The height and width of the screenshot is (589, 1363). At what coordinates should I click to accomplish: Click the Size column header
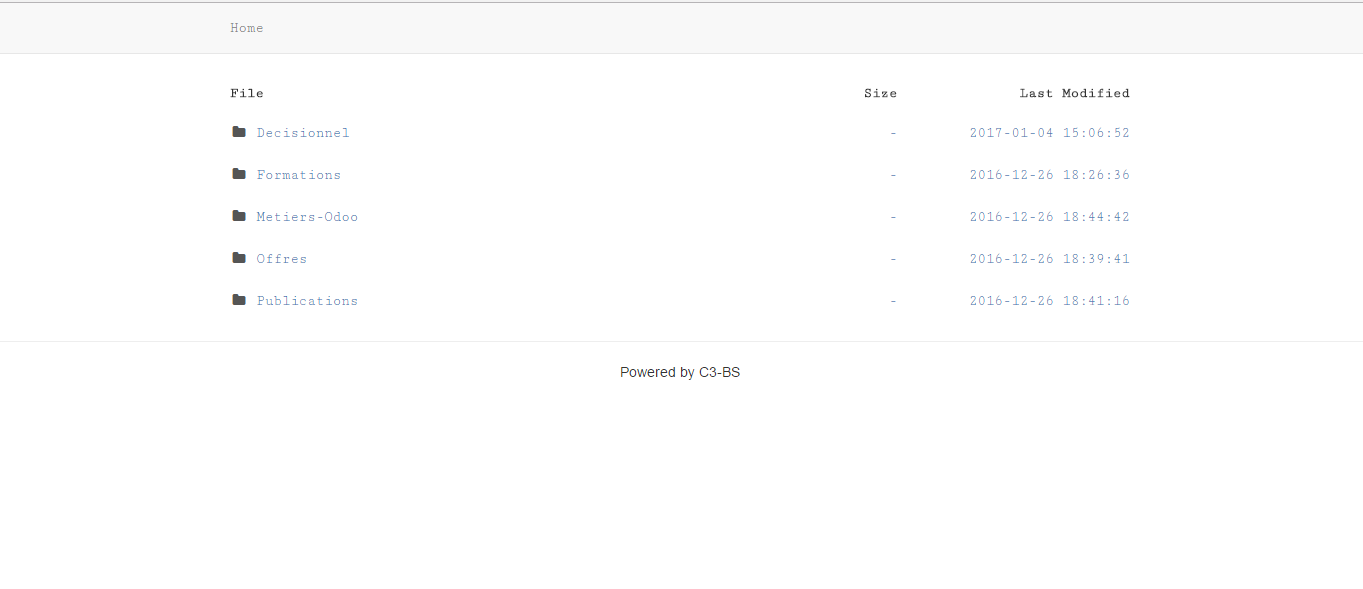pos(880,93)
